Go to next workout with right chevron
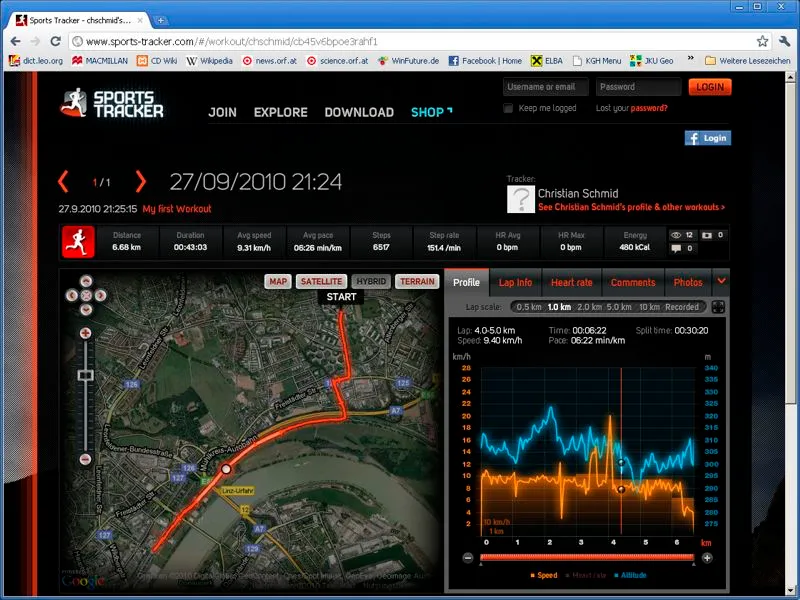 [x=141, y=182]
